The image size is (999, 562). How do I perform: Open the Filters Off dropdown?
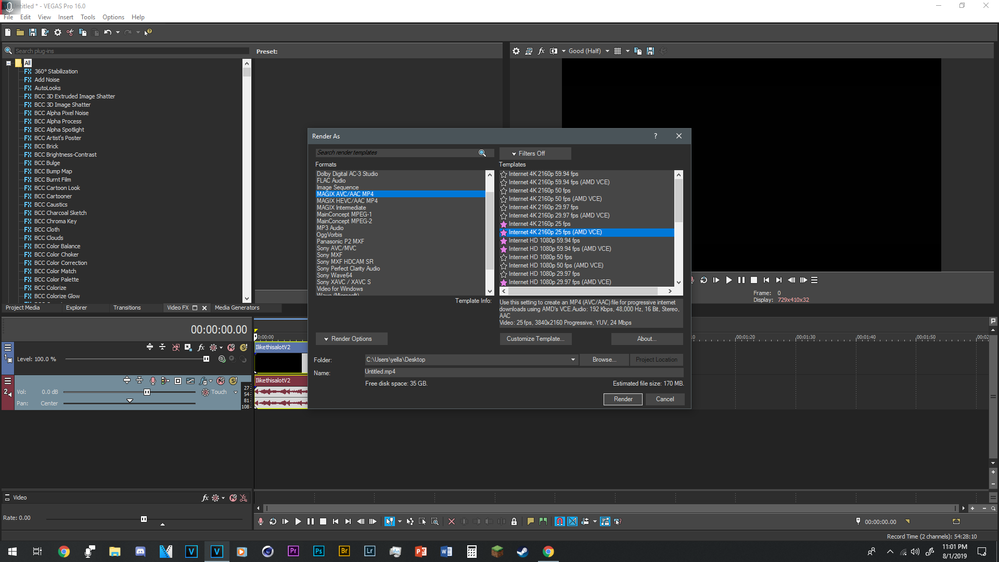tap(535, 154)
